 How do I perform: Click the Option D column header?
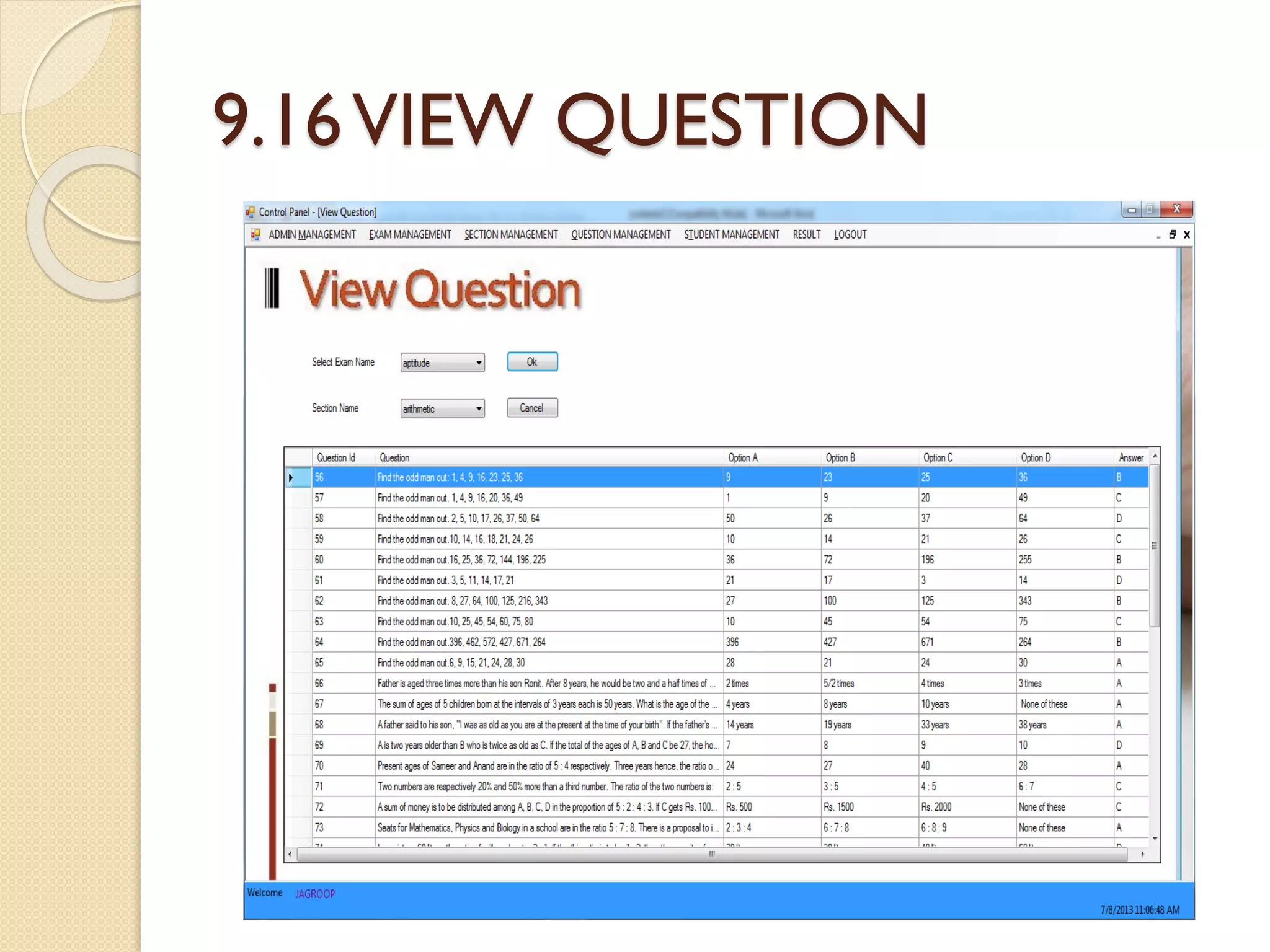point(1065,457)
